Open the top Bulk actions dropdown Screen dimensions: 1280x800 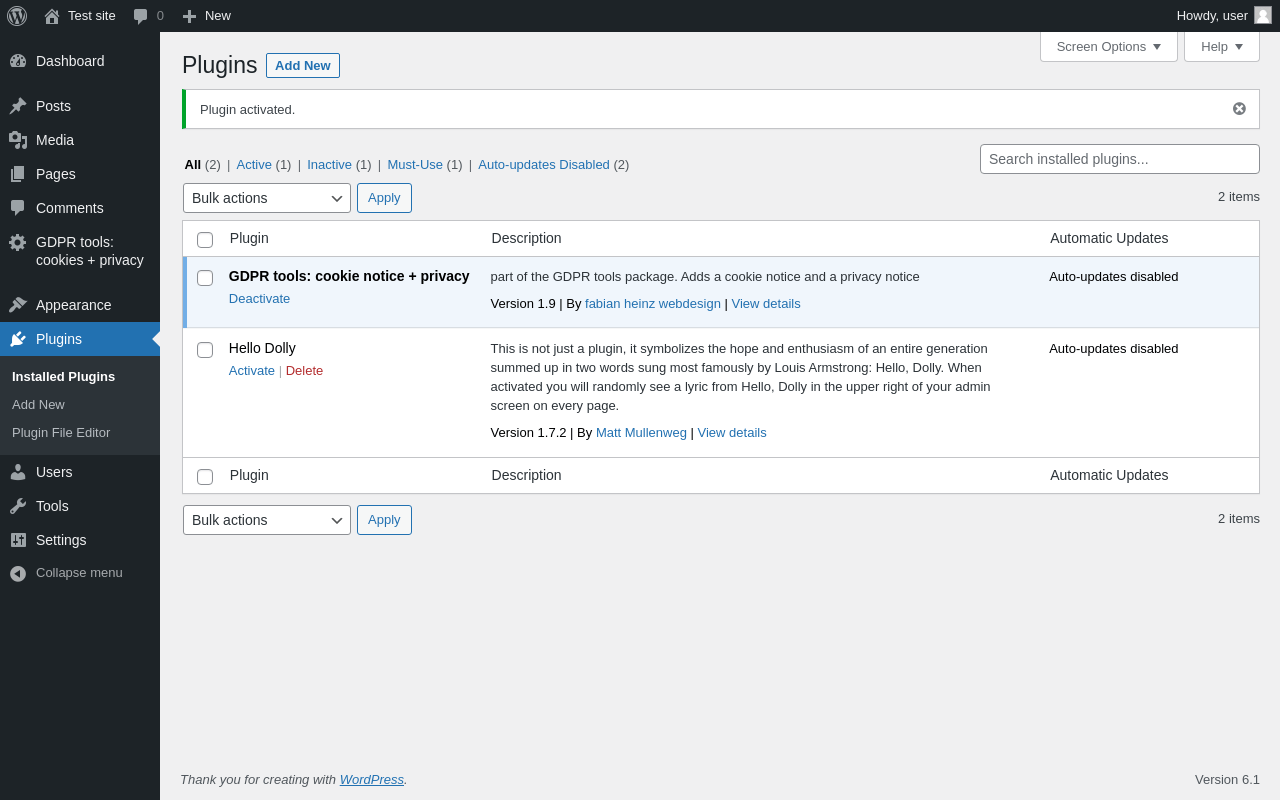[266, 198]
